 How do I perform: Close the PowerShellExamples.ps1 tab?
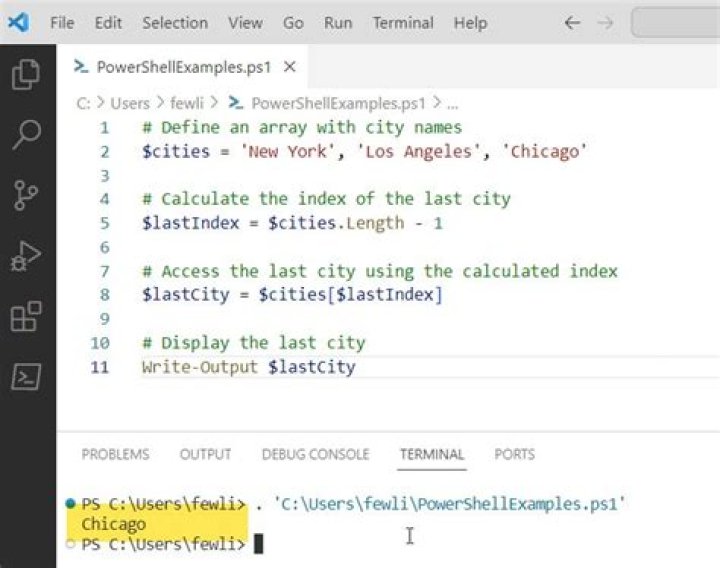290,67
